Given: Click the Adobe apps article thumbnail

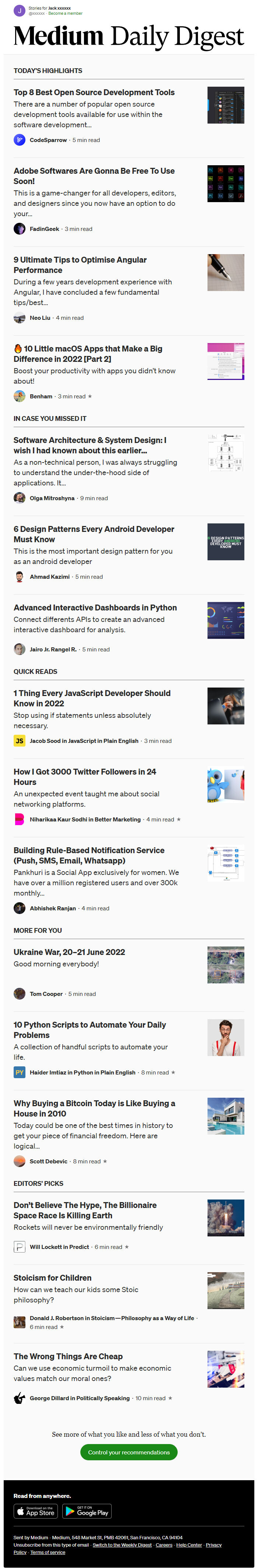Looking at the screenshot, I should [226, 183].
